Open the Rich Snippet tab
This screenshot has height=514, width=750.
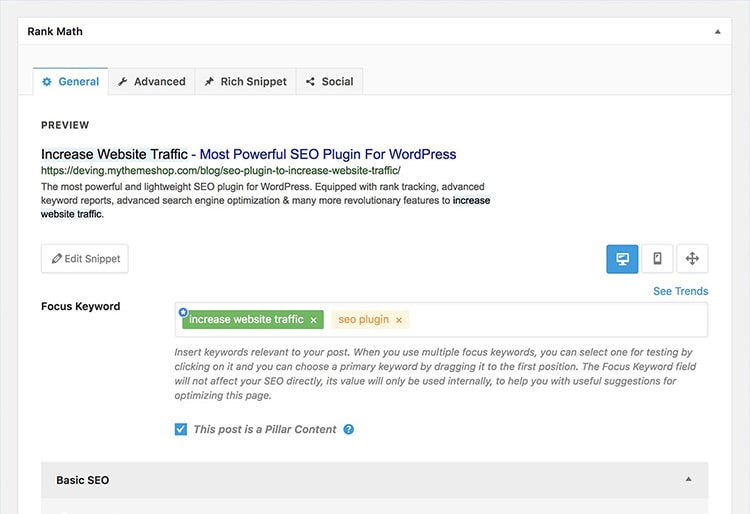(x=245, y=82)
